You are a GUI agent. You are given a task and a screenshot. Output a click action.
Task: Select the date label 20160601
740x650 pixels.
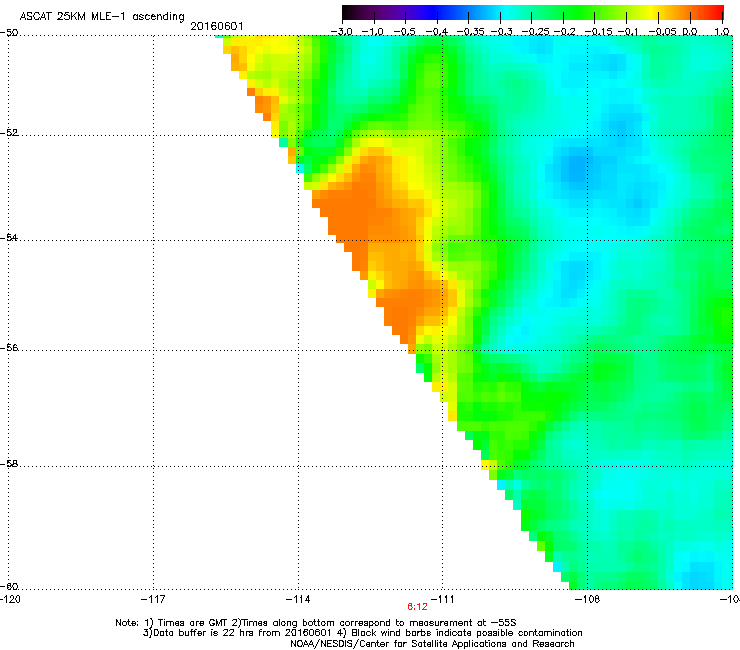pos(217,26)
